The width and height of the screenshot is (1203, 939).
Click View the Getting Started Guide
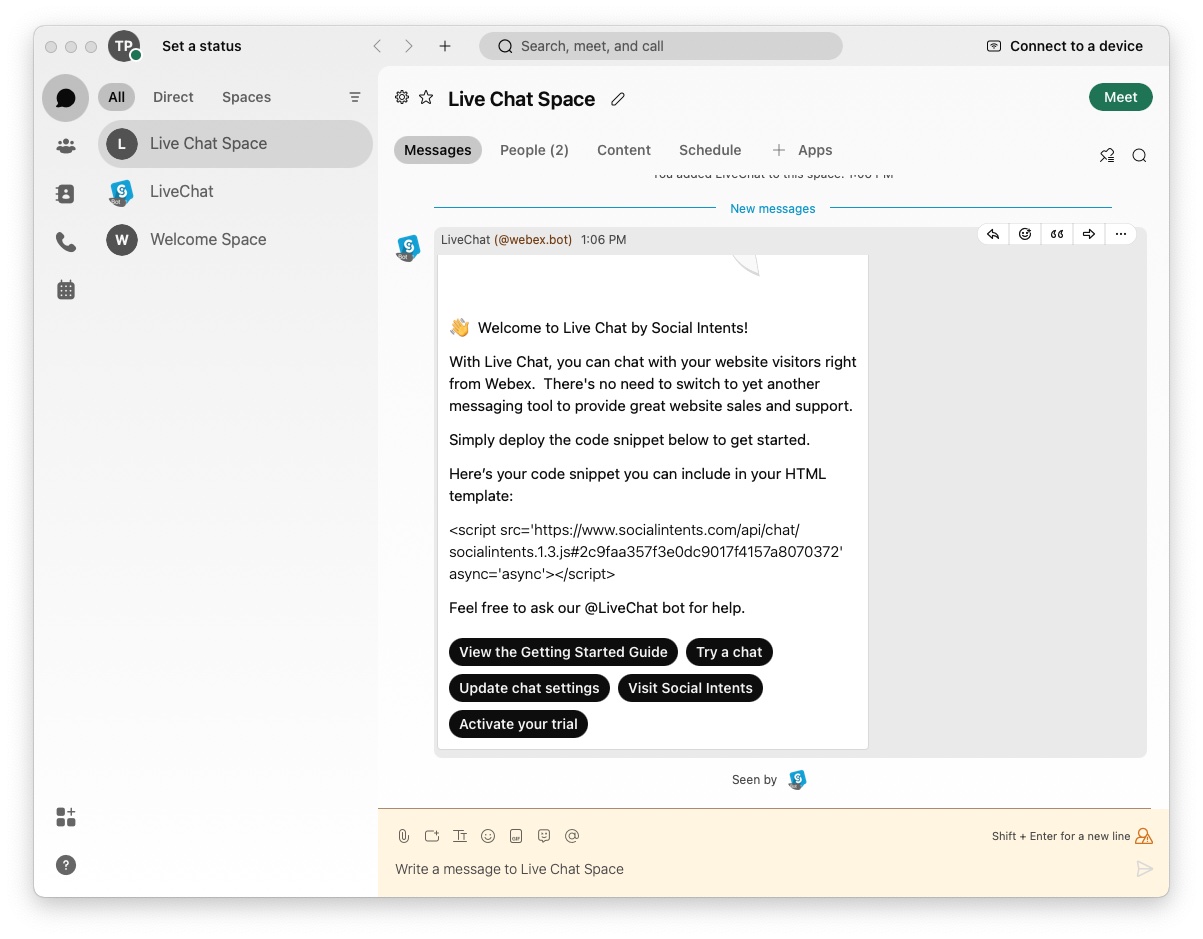point(563,652)
